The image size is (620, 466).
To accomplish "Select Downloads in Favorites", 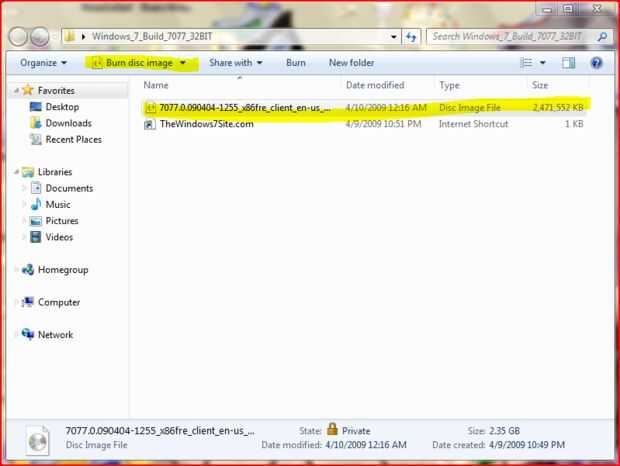I will 69,123.
